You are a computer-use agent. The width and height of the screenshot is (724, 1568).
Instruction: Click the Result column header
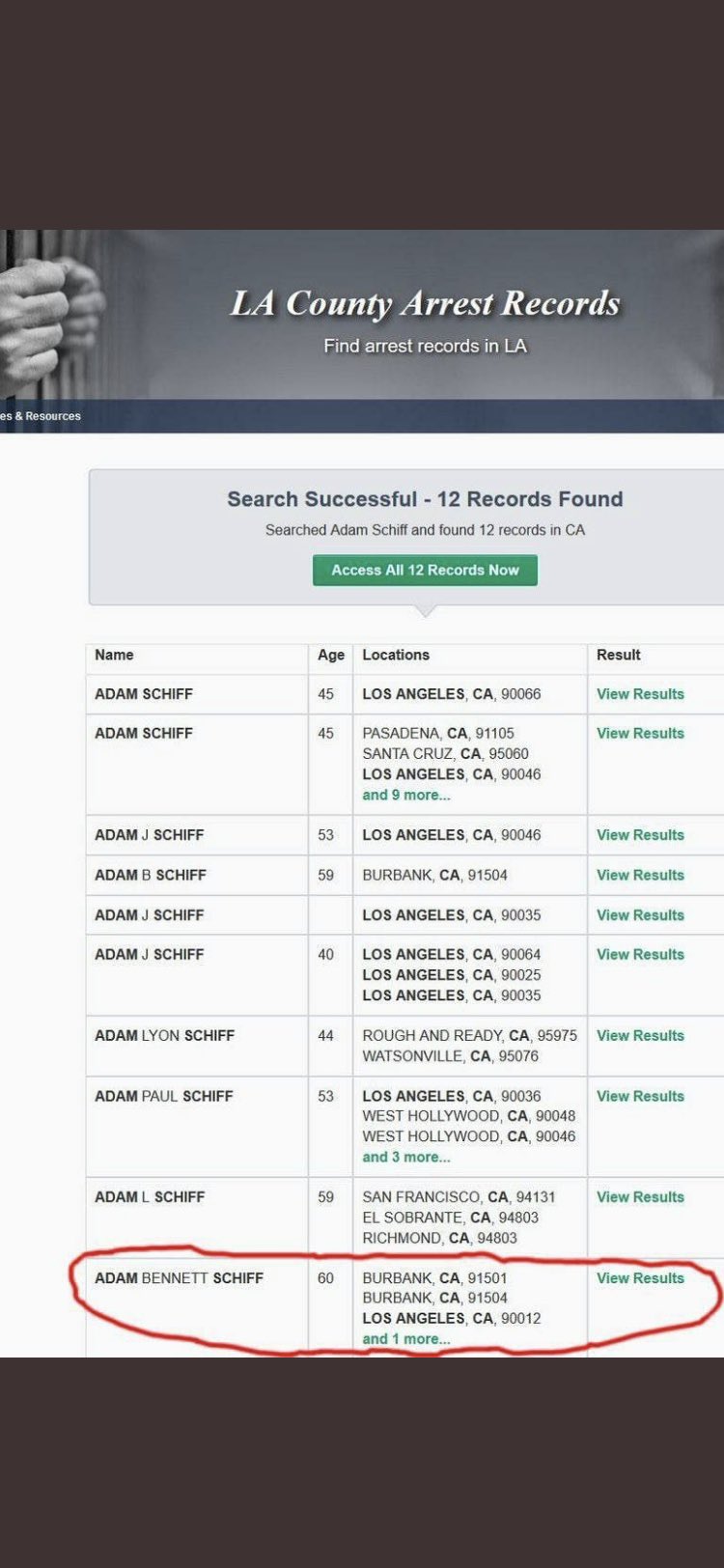[x=619, y=655]
